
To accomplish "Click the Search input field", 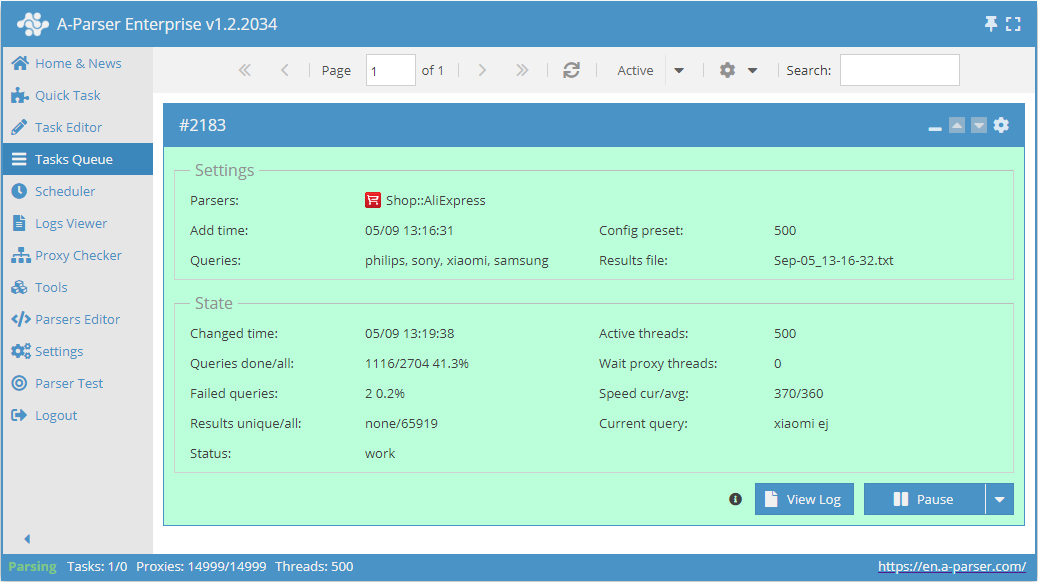I will point(899,70).
